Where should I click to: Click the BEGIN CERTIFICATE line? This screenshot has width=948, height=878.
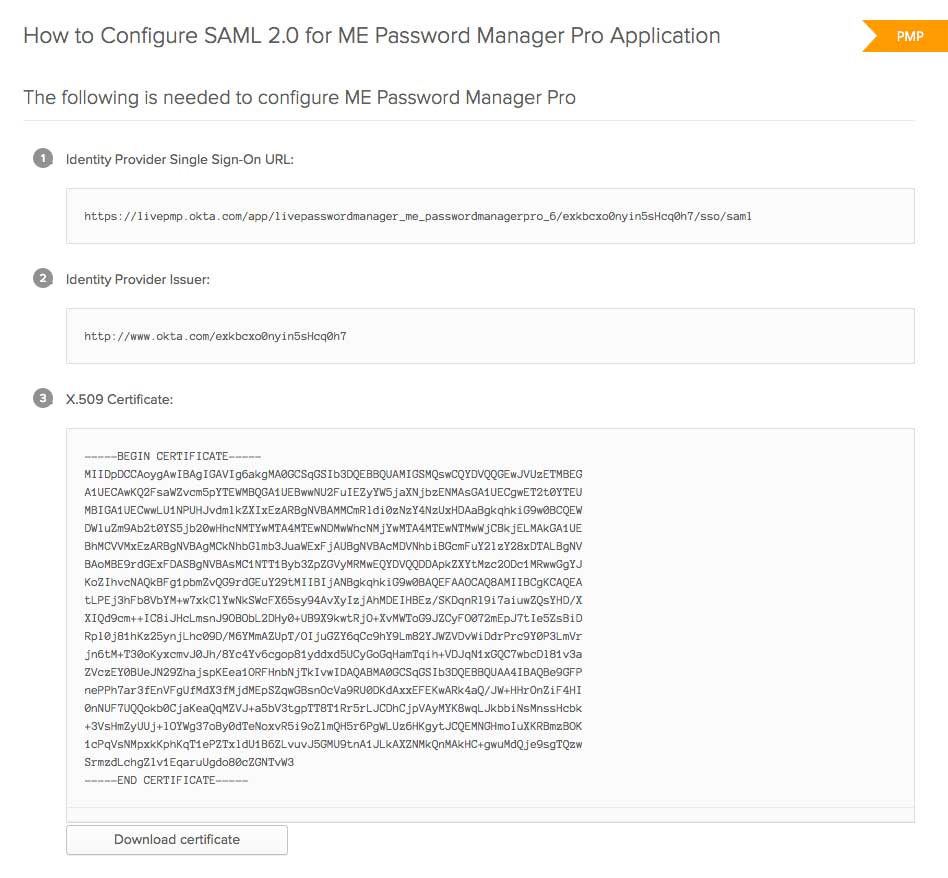point(173,456)
